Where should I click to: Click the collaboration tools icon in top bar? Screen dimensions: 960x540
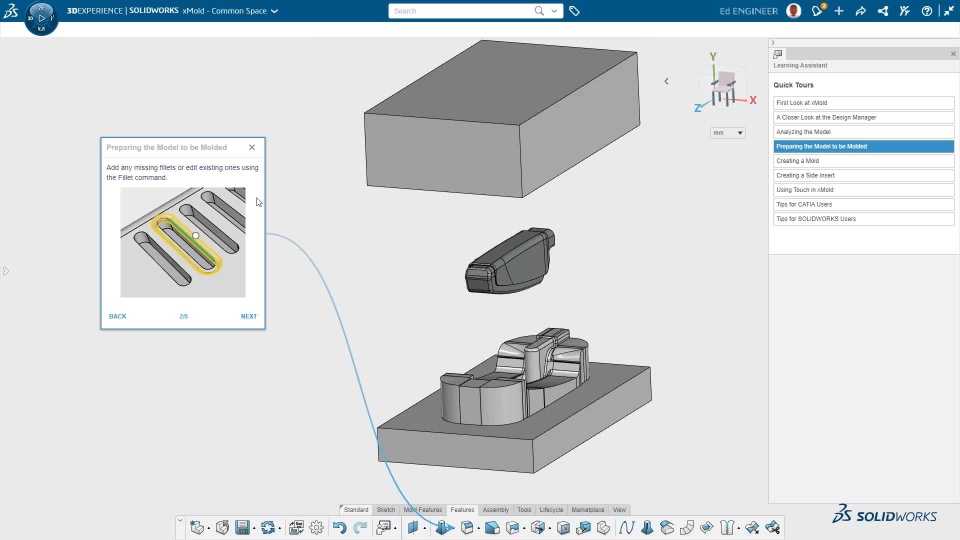click(904, 11)
